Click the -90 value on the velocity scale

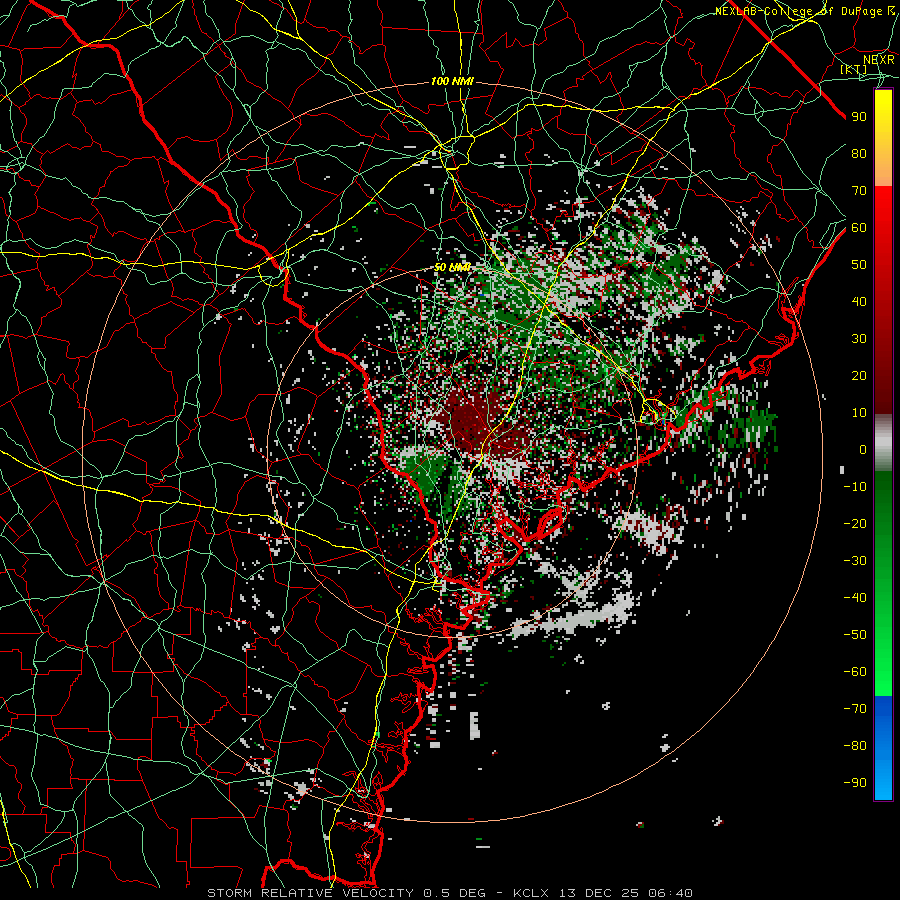[x=855, y=783]
